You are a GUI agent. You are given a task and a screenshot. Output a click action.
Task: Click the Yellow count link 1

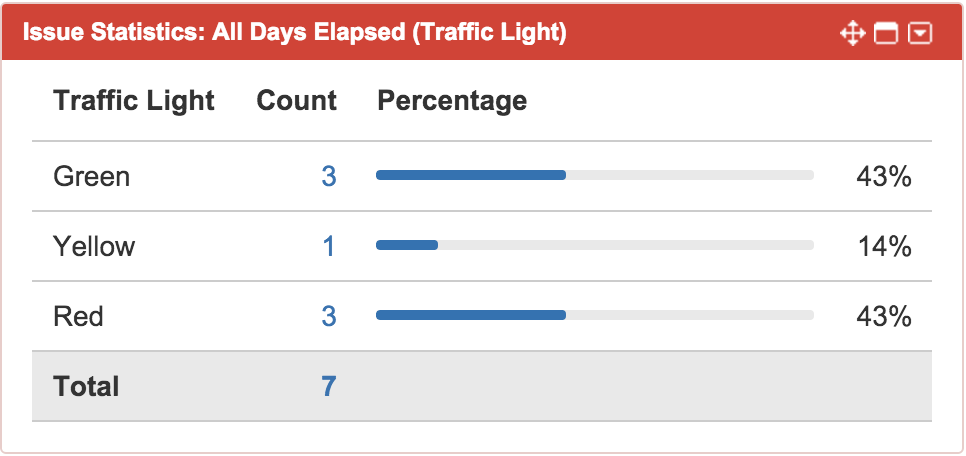(x=329, y=247)
